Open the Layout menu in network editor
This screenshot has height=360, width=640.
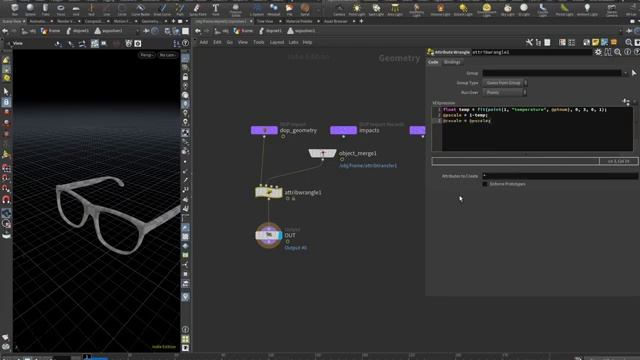pyautogui.click(x=277, y=42)
